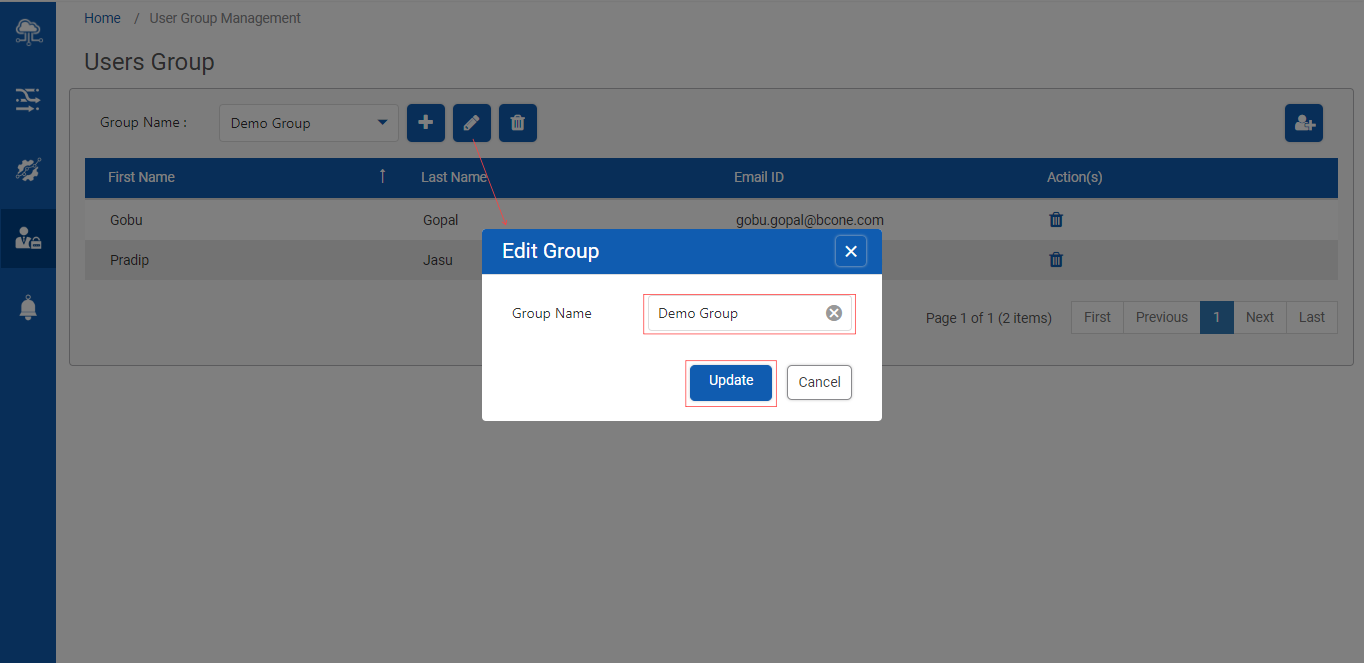Click the Page 1 of 1 text
The image size is (1364, 663).
[989, 318]
